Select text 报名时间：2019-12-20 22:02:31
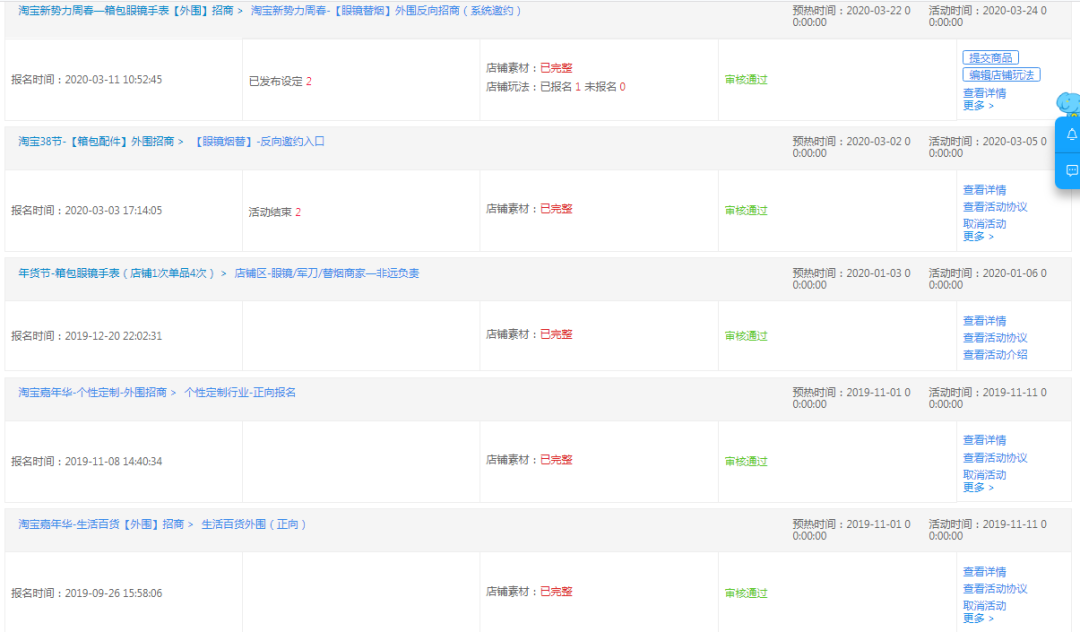Image resolution: width=1080 pixels, height=632 pixels. 87,336
